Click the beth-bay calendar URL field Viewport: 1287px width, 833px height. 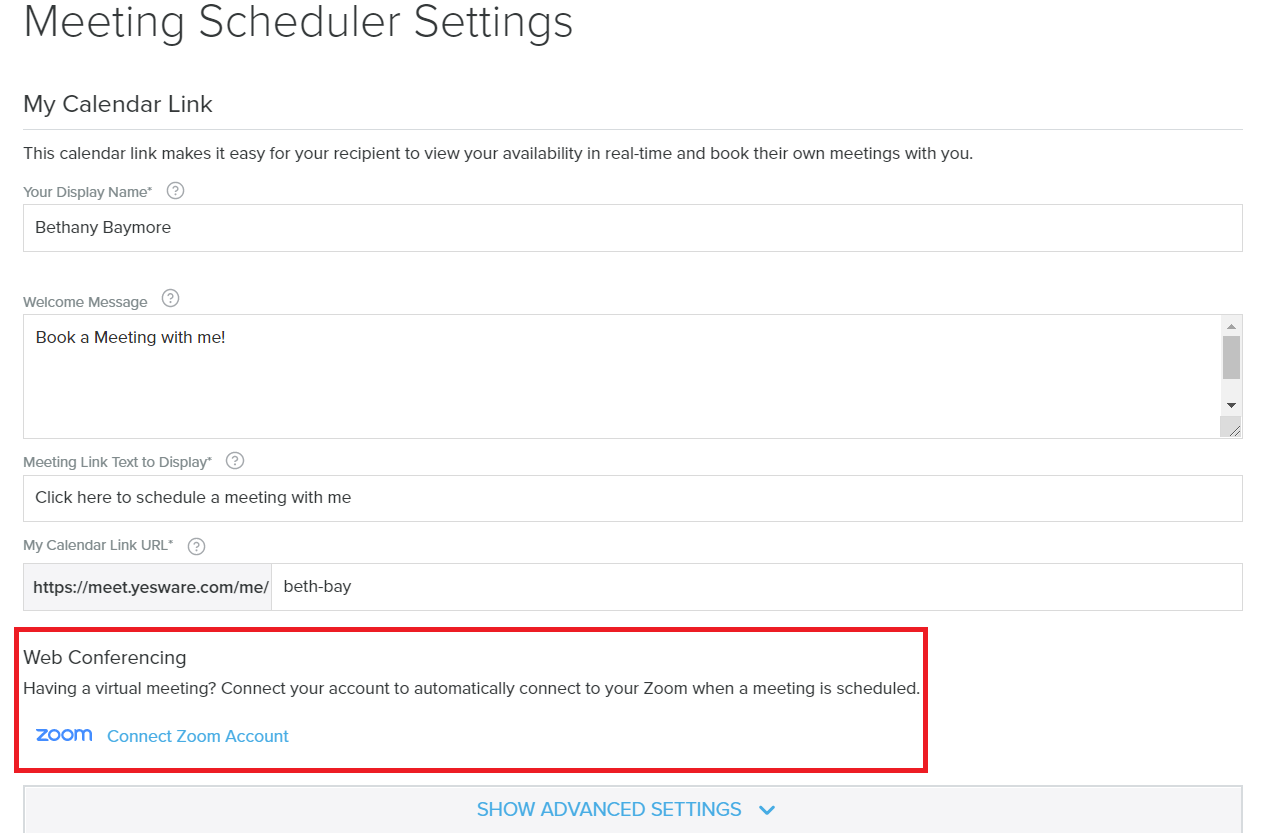pyautogui.click(x=756, y=587)
